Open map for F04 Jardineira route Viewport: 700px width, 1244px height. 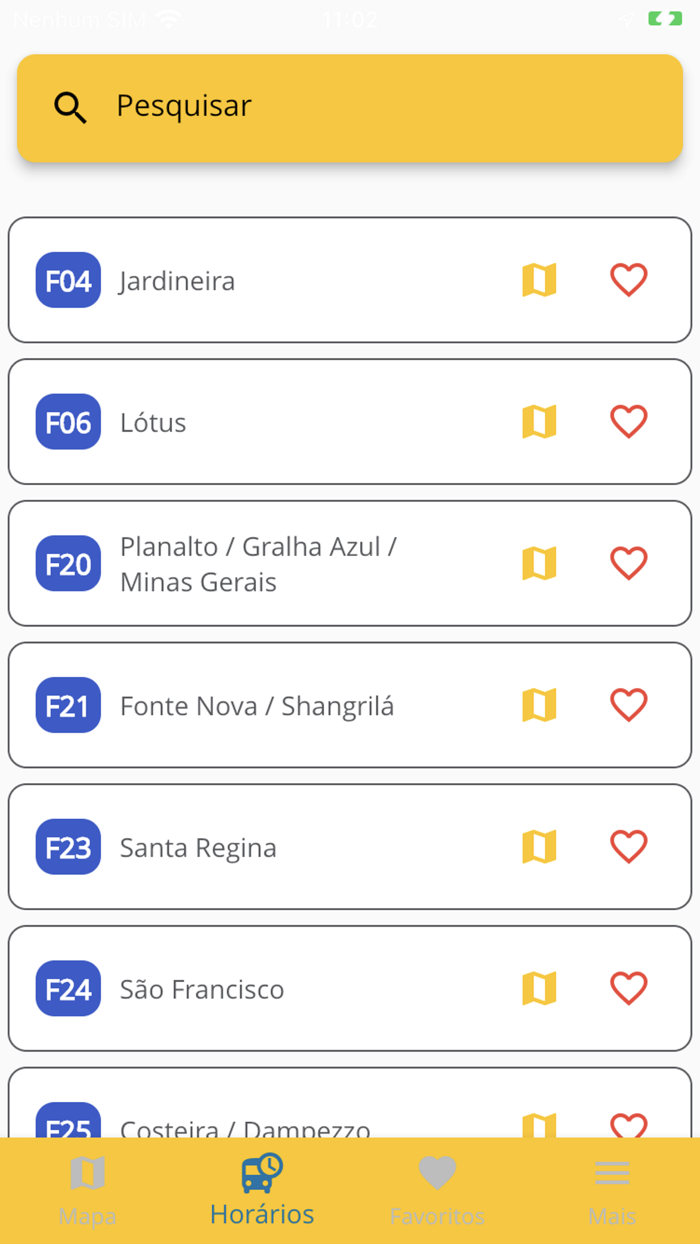[539, 280]
